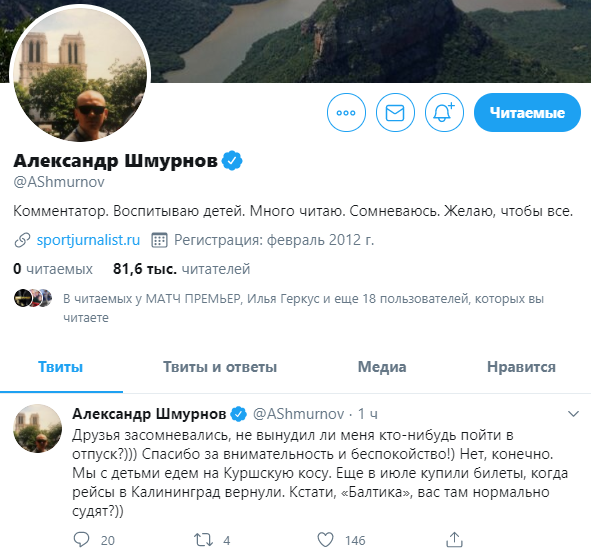Click the reply speech bubble icon
The height and width of the screenshot is (556, 591).
[81, 540]
